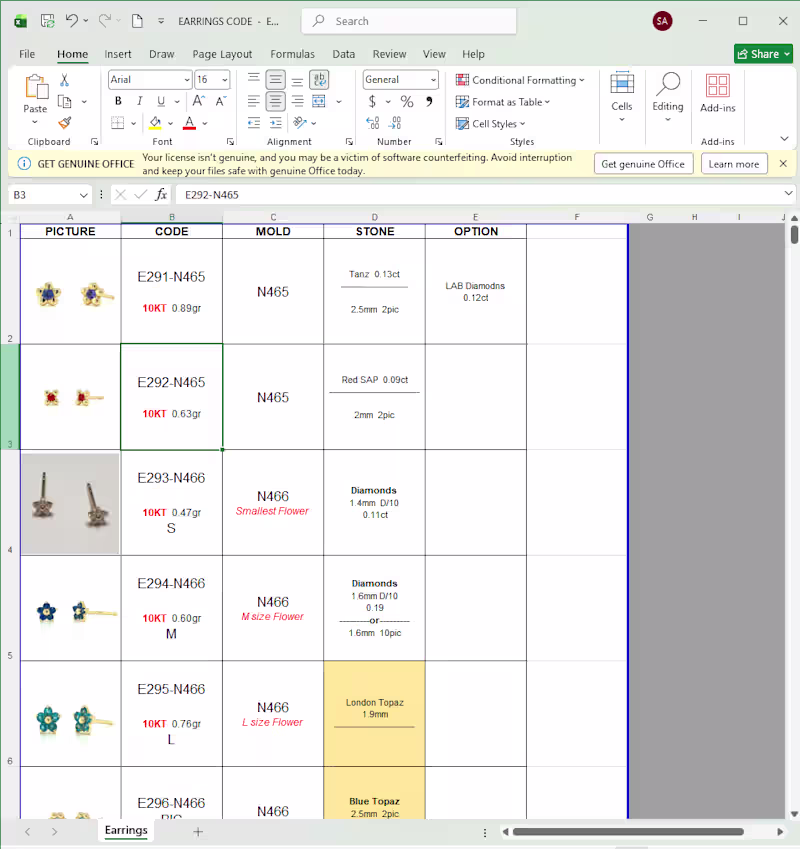Open the Editing group dropdown

tap(668, 97)
